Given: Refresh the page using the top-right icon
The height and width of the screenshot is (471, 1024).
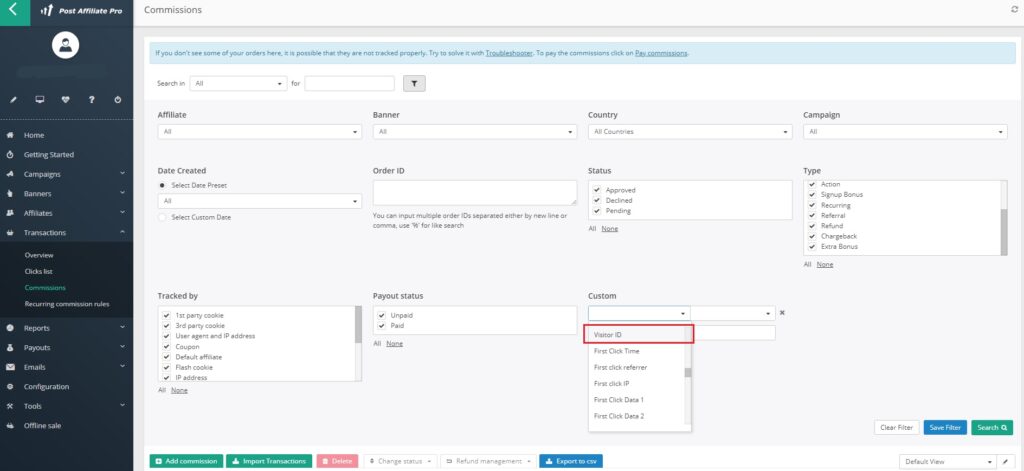Looking at the screenshot, I should (1015, 9).
